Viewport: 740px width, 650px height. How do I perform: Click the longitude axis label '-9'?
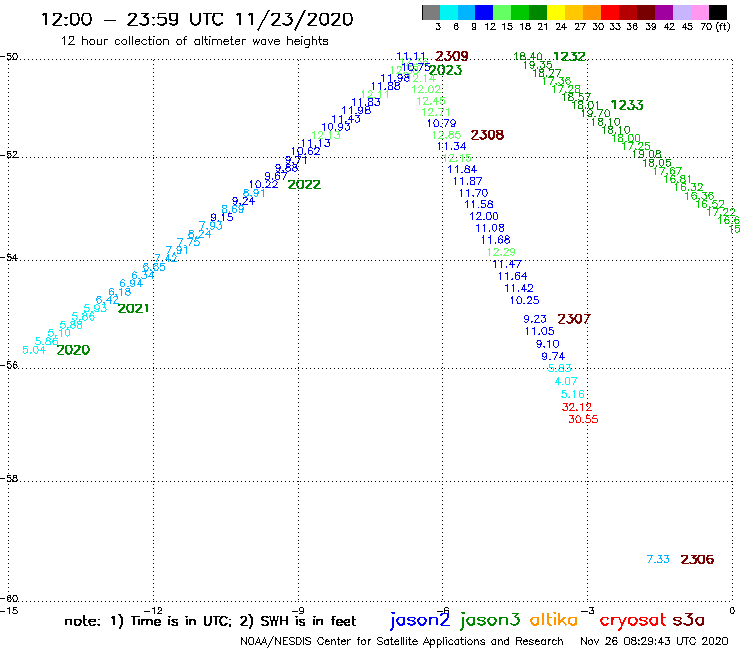298,610
